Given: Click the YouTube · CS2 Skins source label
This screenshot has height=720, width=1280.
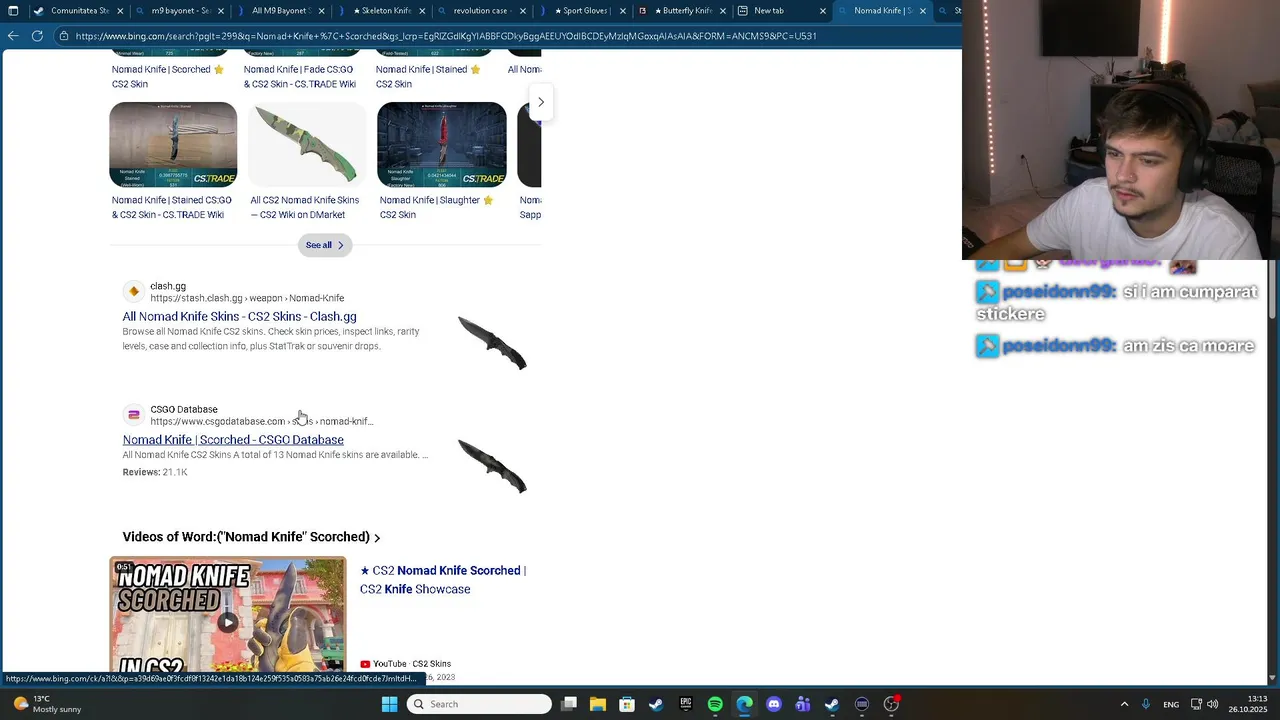Looking at the screenshot, I should (406, 664).
